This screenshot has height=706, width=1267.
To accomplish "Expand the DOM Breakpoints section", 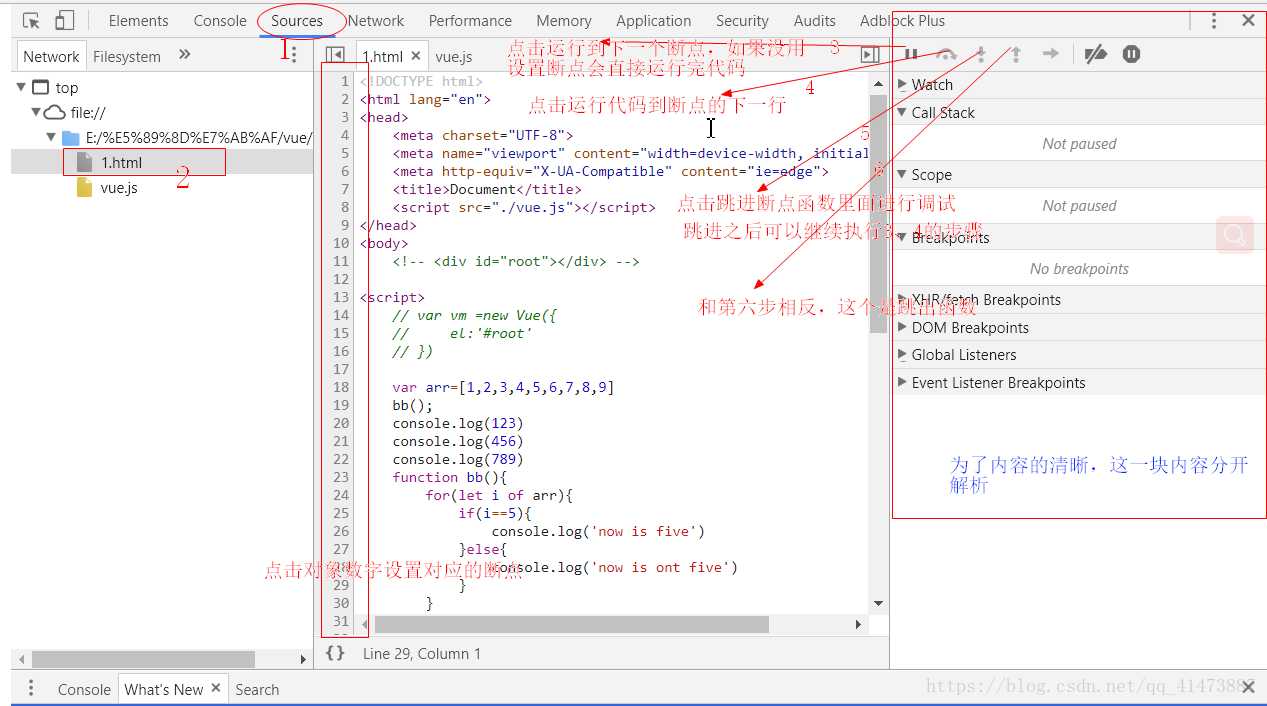I will [x=902, y=327].
